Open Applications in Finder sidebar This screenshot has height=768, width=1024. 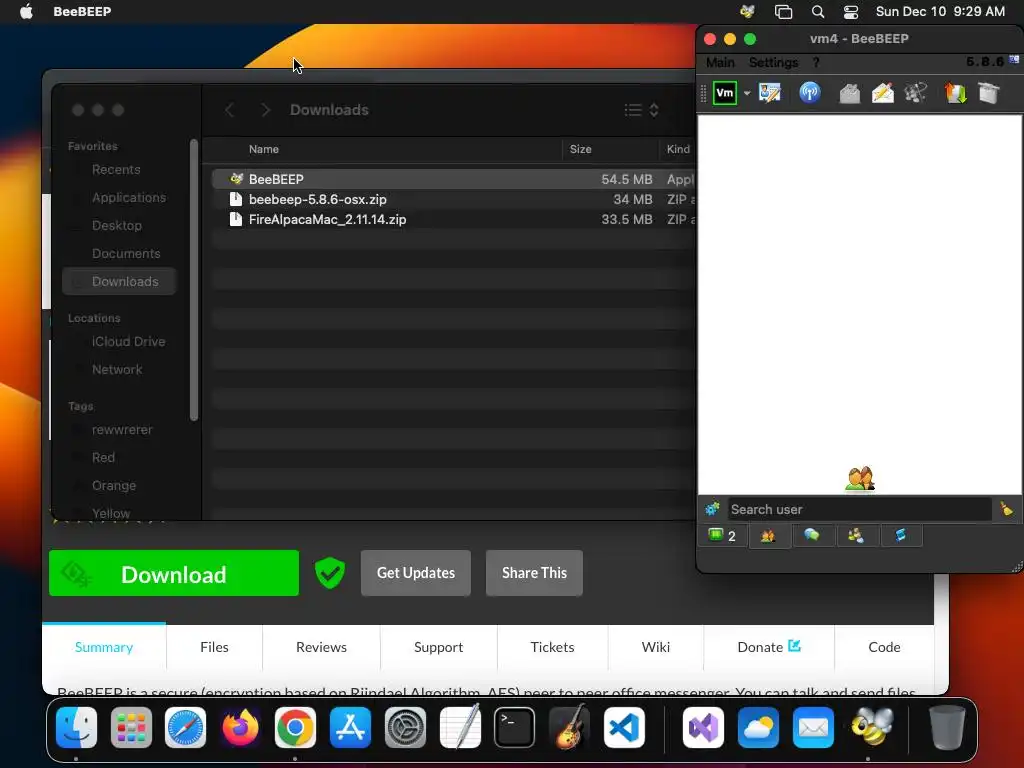pos(129,197)
